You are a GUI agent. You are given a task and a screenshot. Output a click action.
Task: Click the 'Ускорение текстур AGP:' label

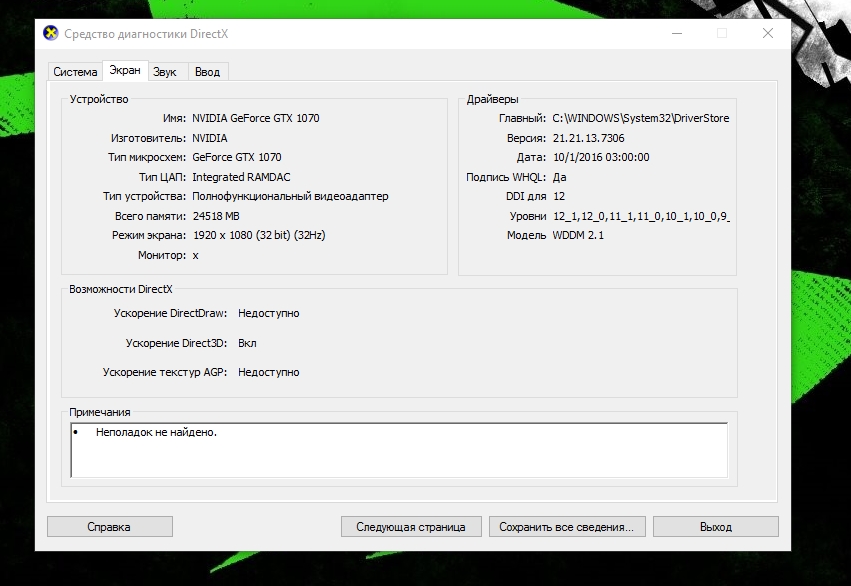coord(165,372)
